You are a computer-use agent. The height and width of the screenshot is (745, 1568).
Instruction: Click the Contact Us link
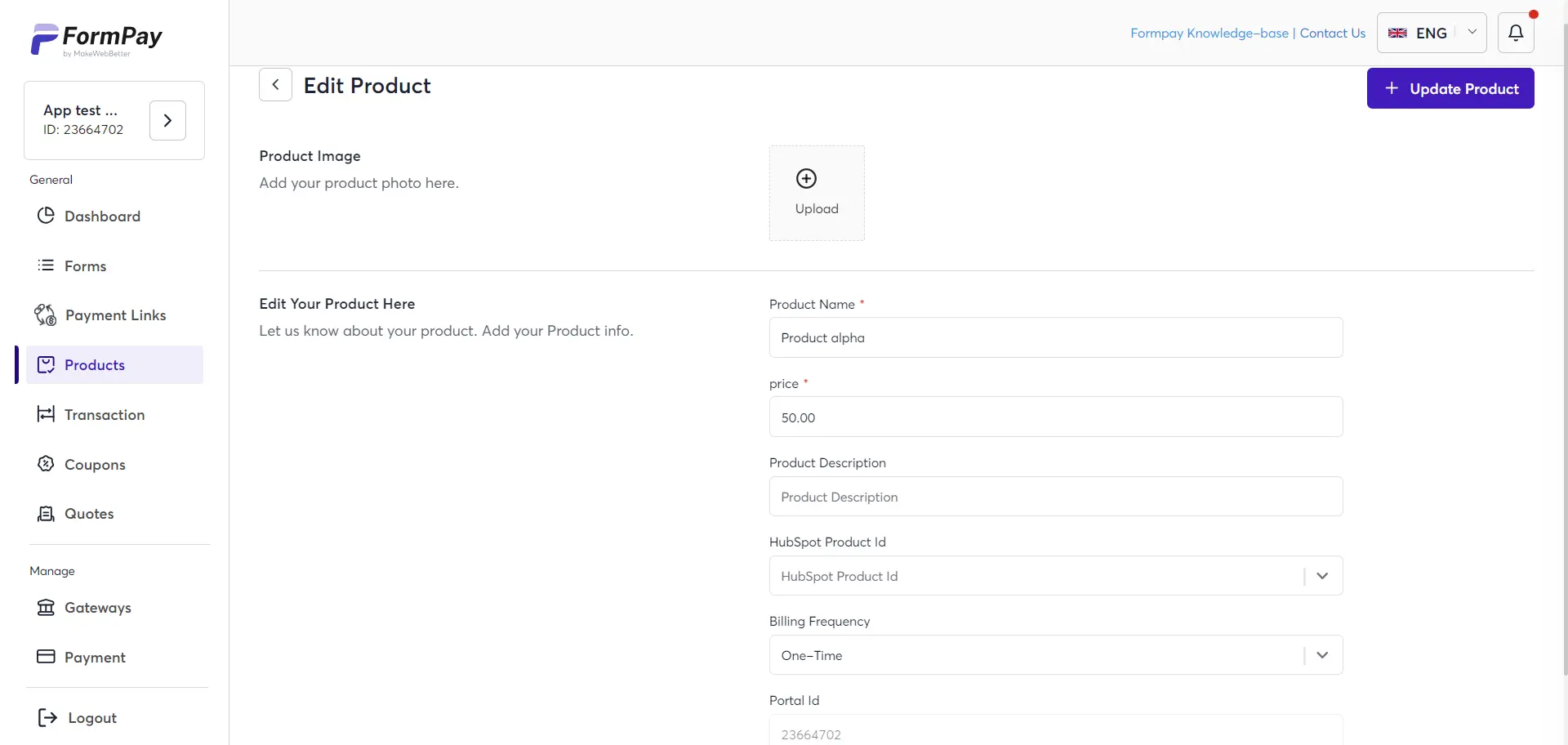1333,33
